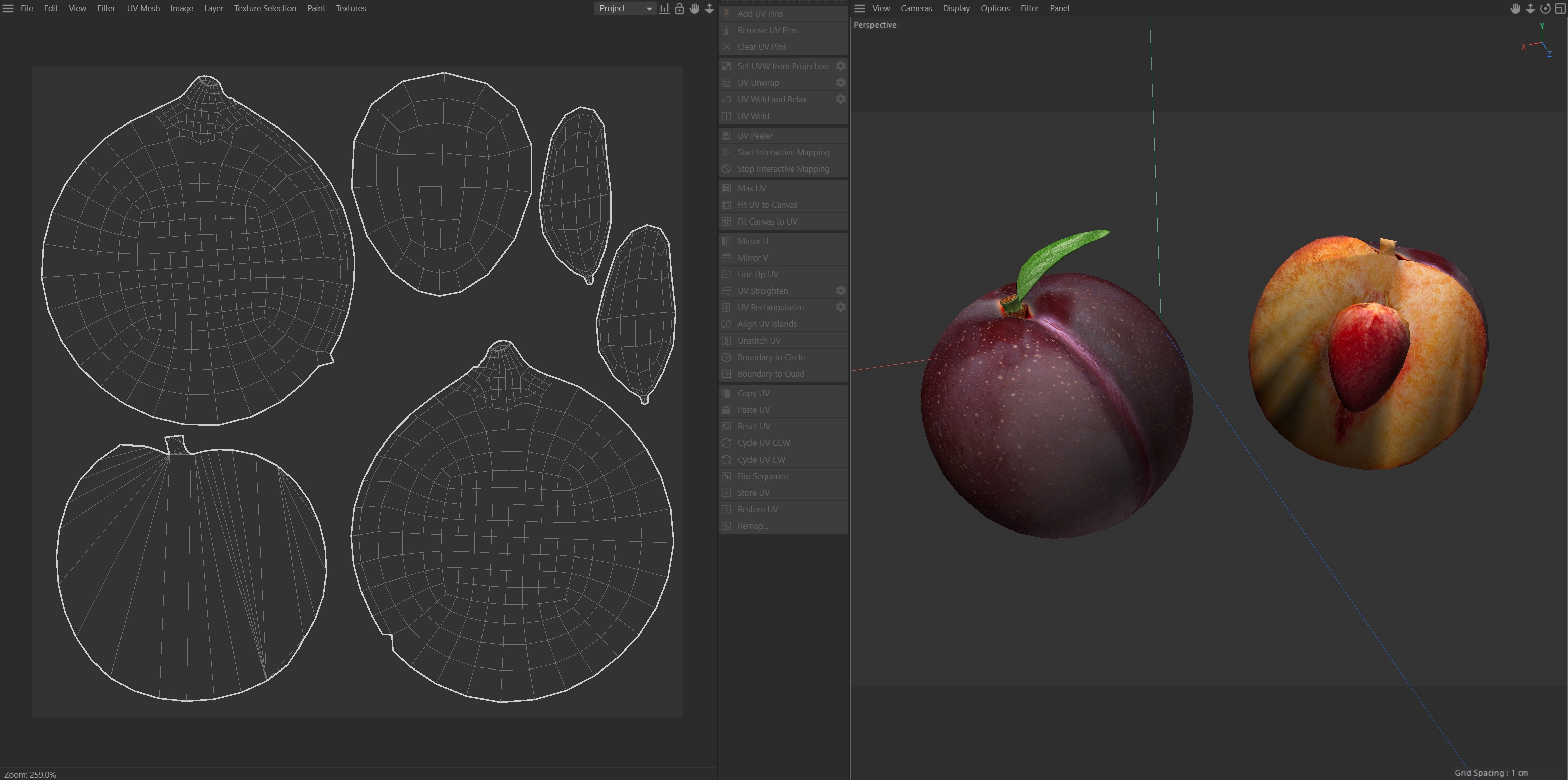The width and height of the screenshot is (1568, 780).
Task: Click the stone UV island in canvas
Action: [x=442, y=183]
